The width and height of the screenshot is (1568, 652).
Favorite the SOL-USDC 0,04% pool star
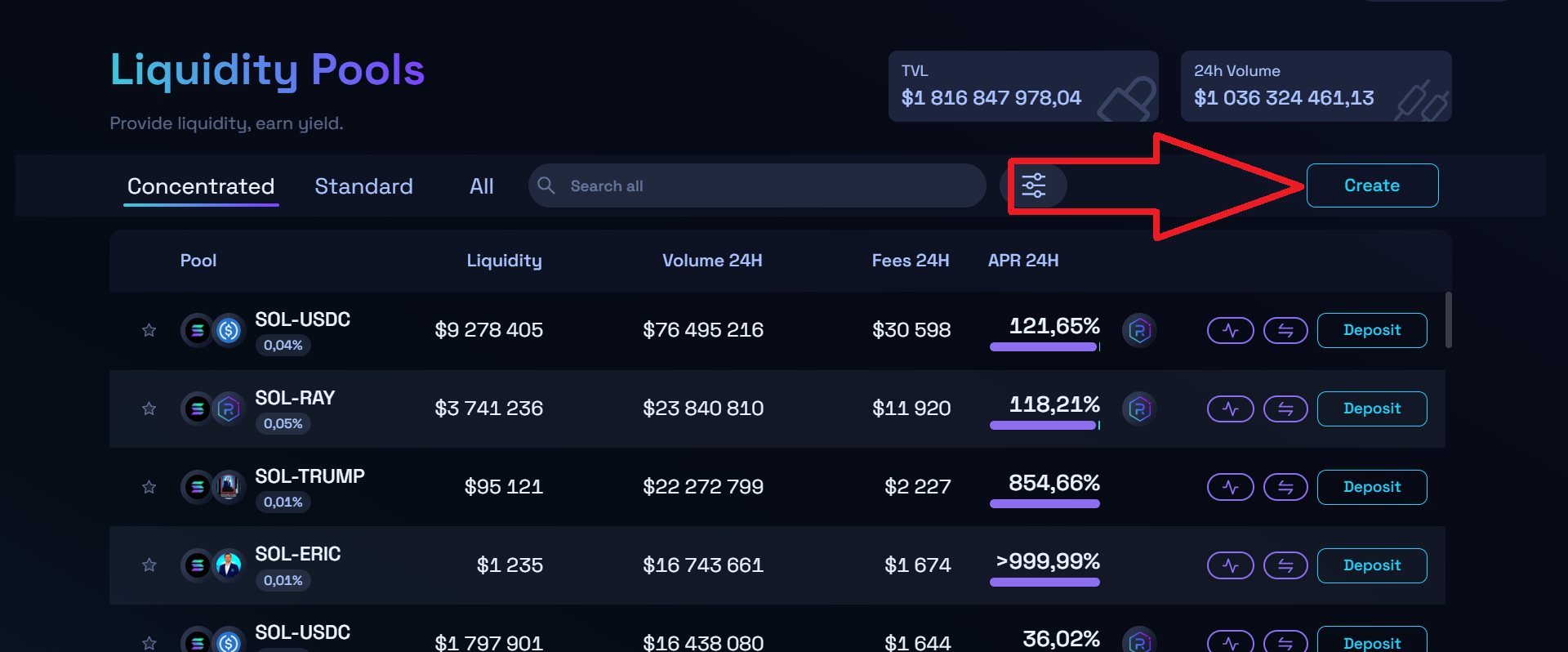pos(149,330)
